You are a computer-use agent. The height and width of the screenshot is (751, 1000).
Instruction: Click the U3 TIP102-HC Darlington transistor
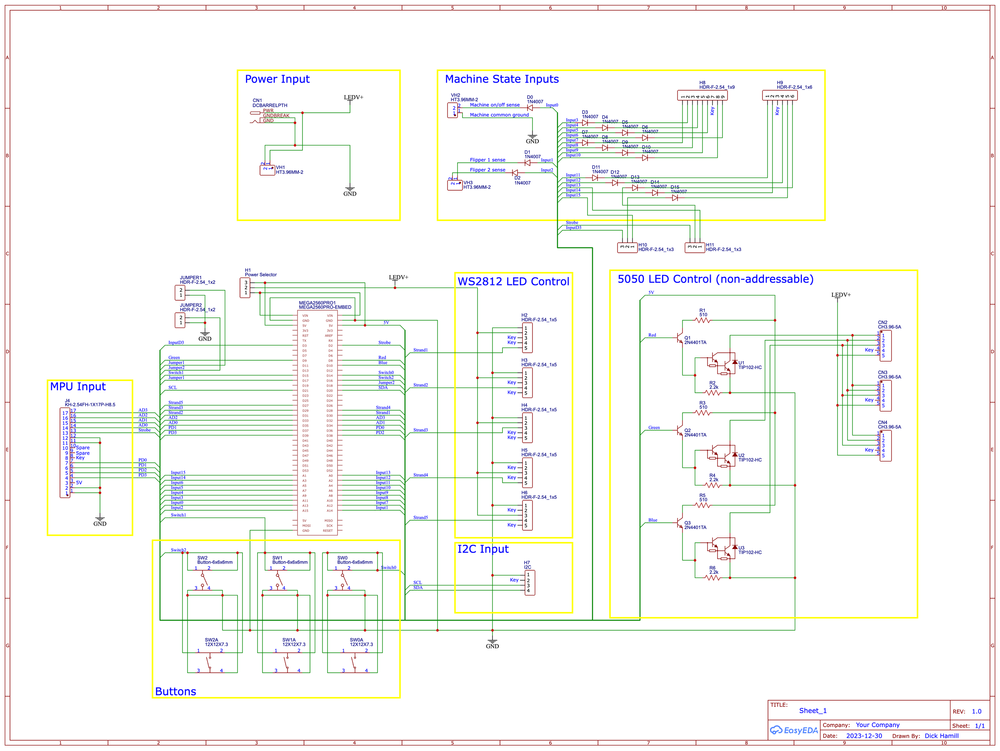(x=721, y=550)
